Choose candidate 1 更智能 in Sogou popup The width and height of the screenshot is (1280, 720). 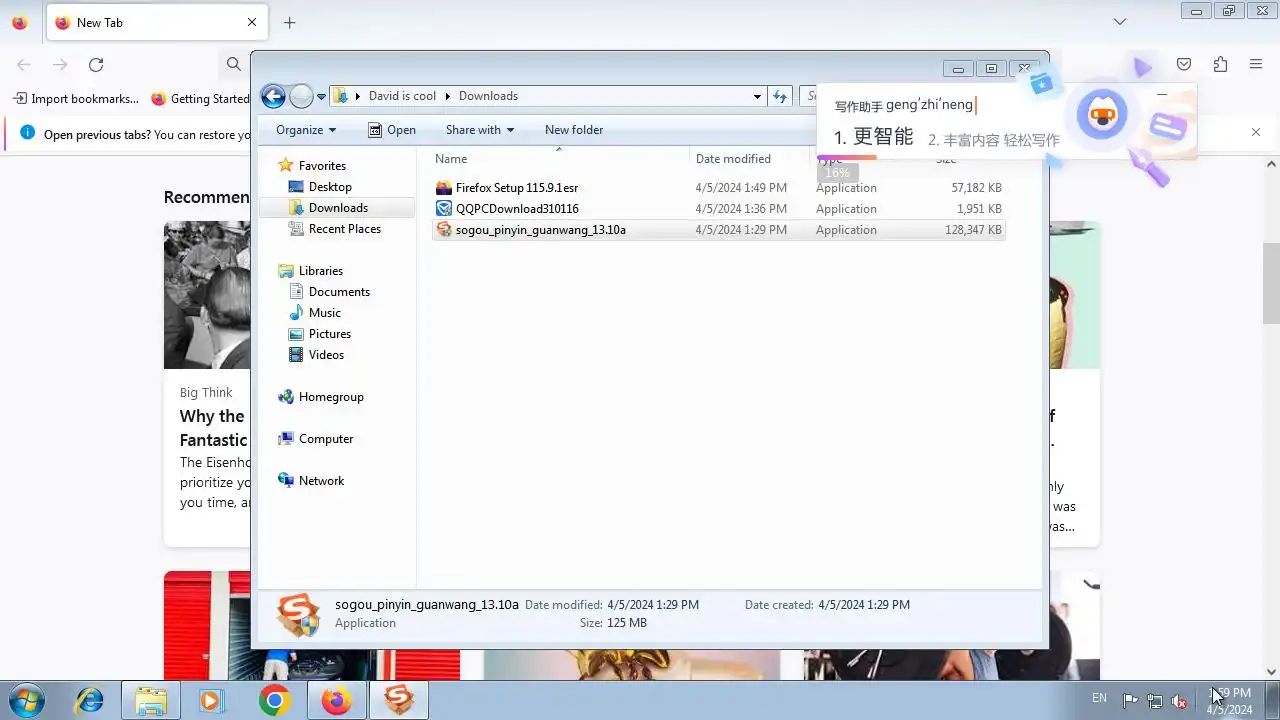(x=873, y=137)
